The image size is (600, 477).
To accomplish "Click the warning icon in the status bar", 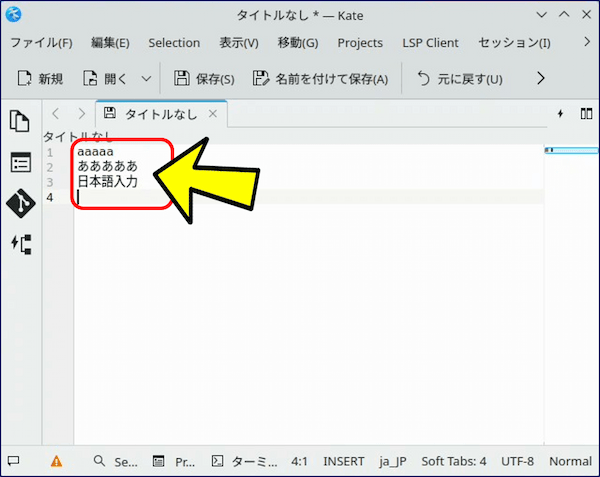I will pos(56,462).
